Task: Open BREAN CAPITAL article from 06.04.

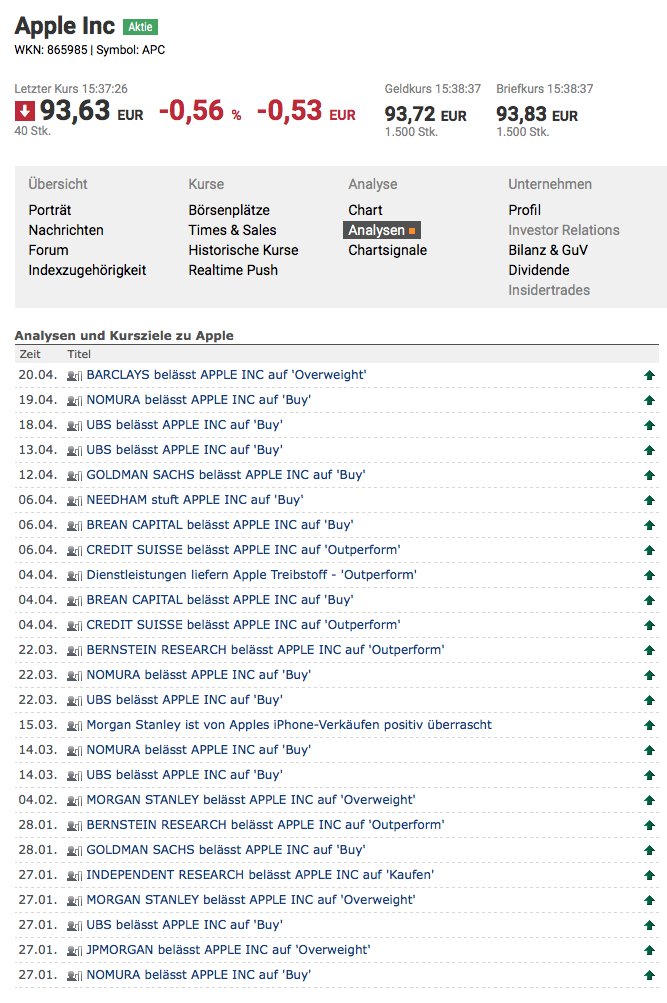Action: 220,525
